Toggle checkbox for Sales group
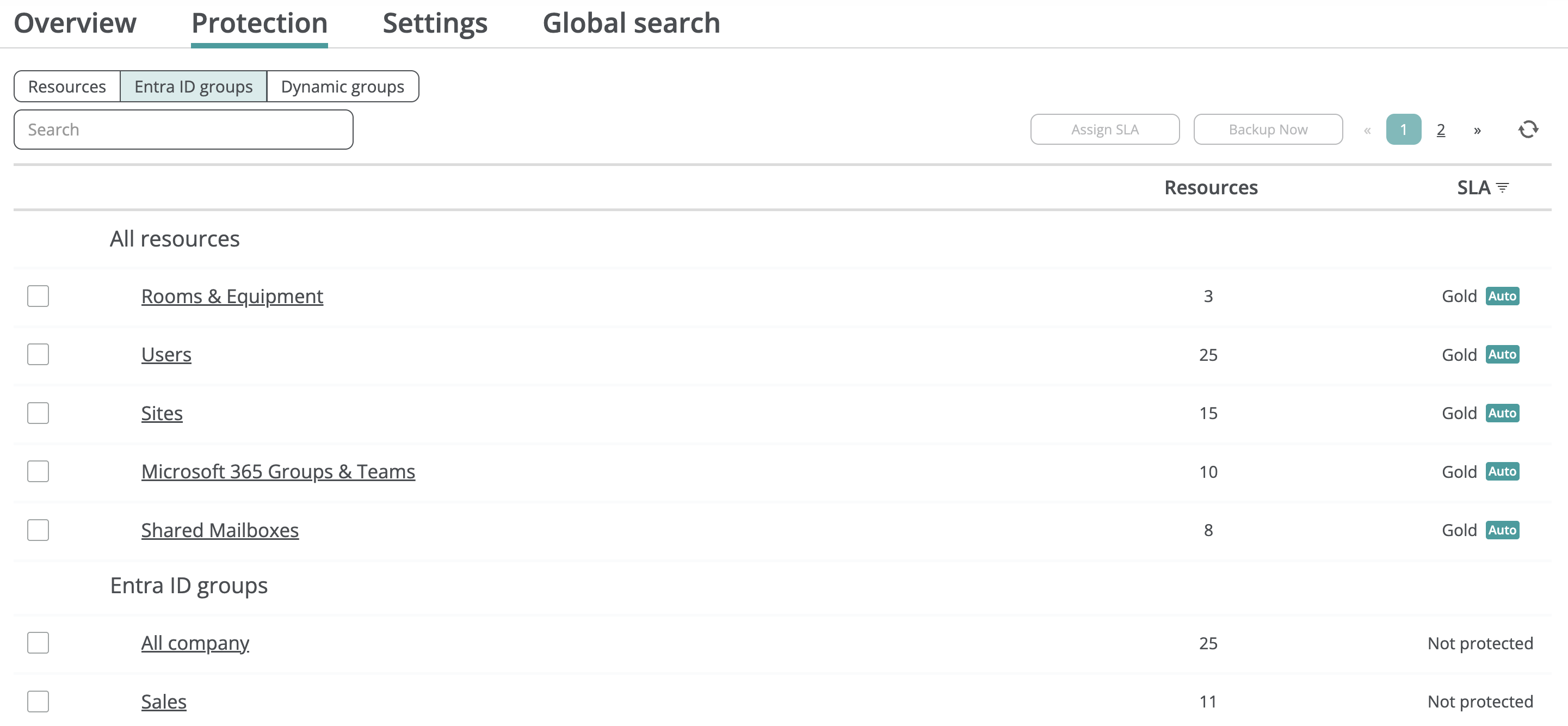The image size is (1568, 726). tap(38, 701)
